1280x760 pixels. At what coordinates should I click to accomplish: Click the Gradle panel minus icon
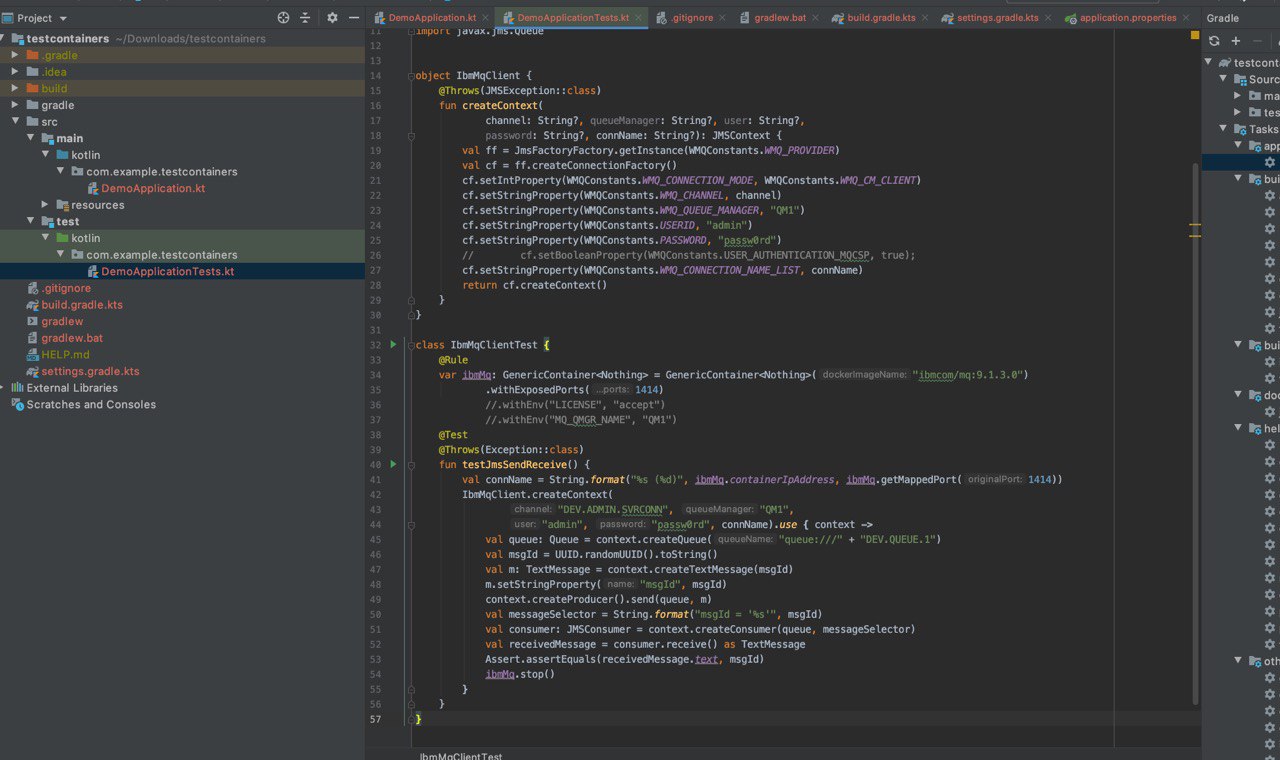(x=1258, y=41)
